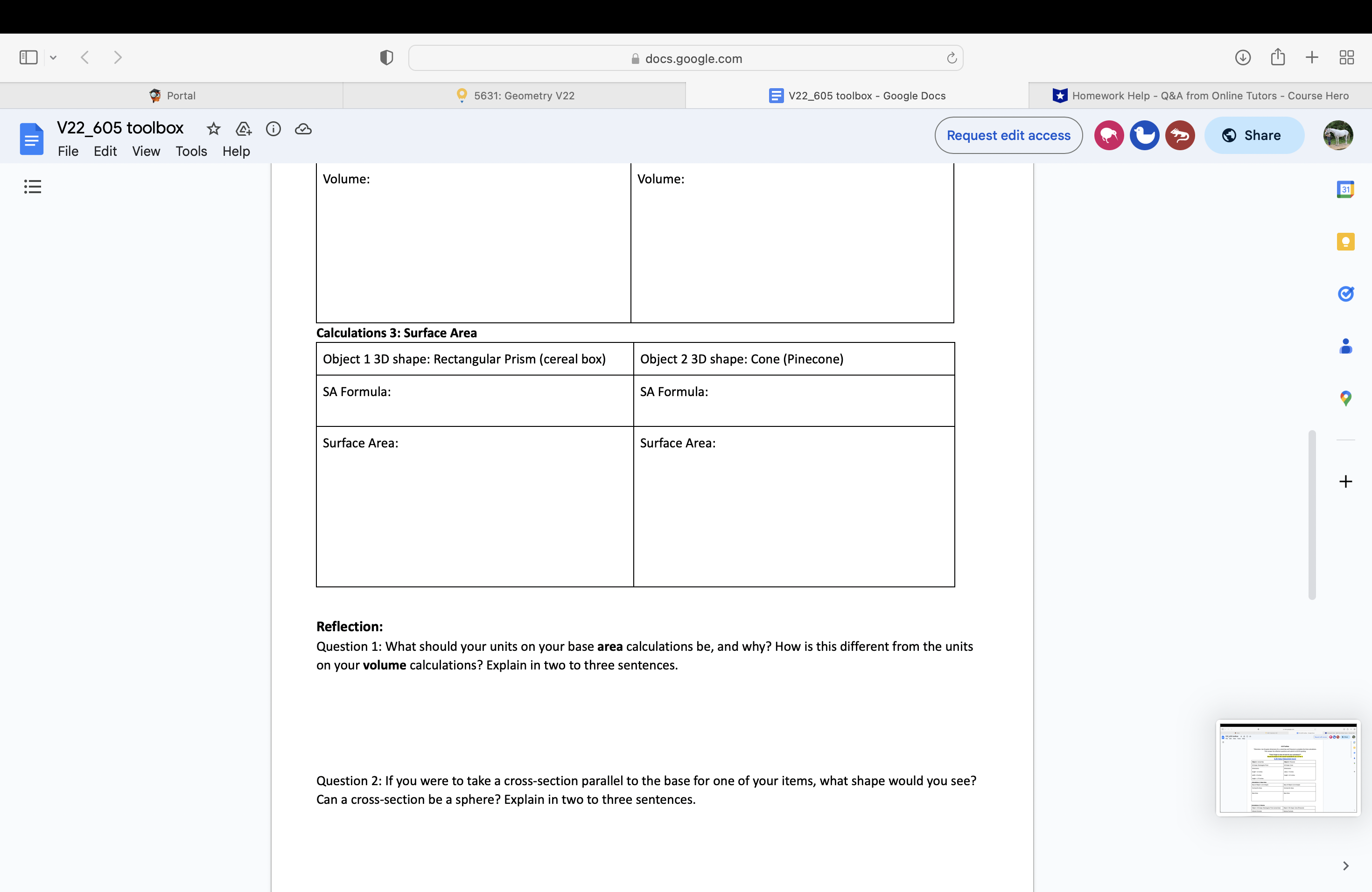
Task: Open Google Maps side panel
Action: point(1345,397)
